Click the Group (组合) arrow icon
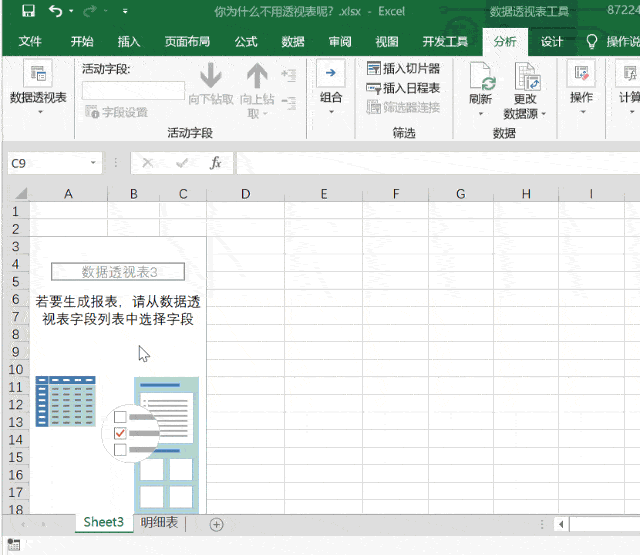The width and height of the screenshot is (640, 555). (x=331, y=76)
